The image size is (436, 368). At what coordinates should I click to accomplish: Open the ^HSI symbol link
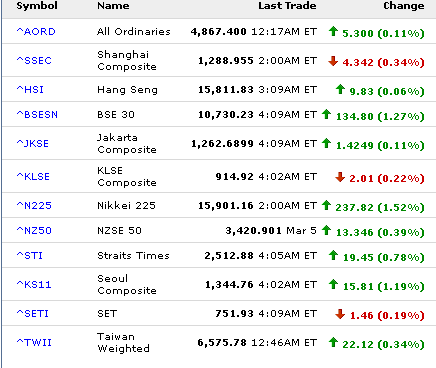pos(30,90)
